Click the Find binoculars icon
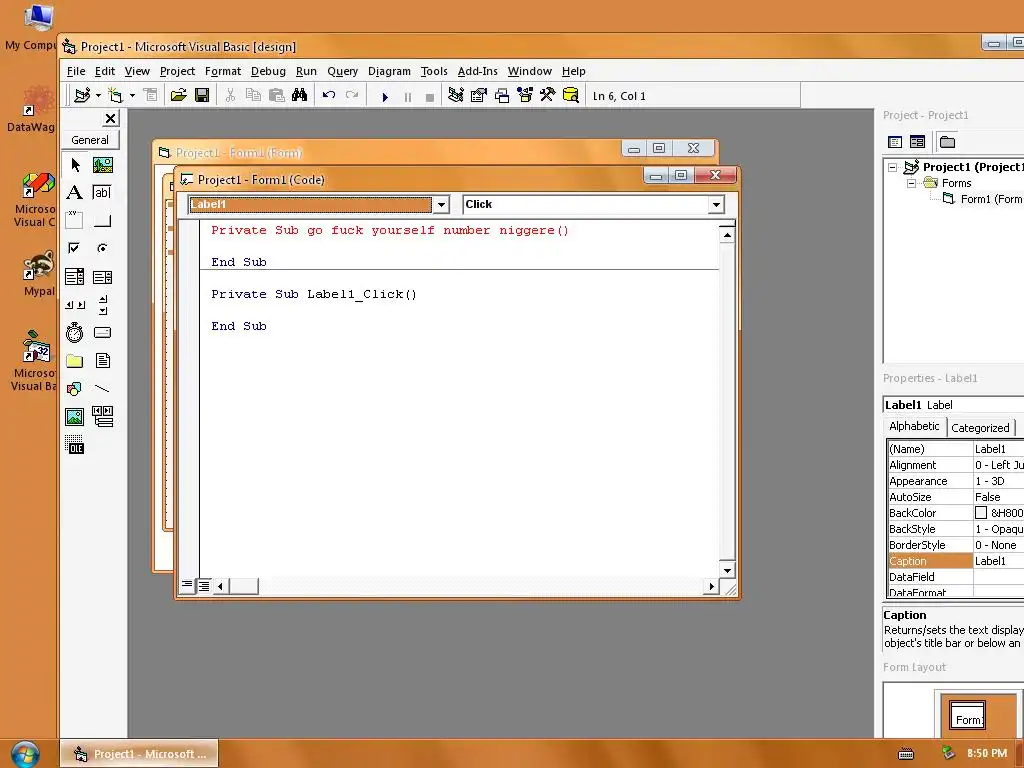This screenshot has height=768, width=1024. pyautogui.click(x=299, y=95)
